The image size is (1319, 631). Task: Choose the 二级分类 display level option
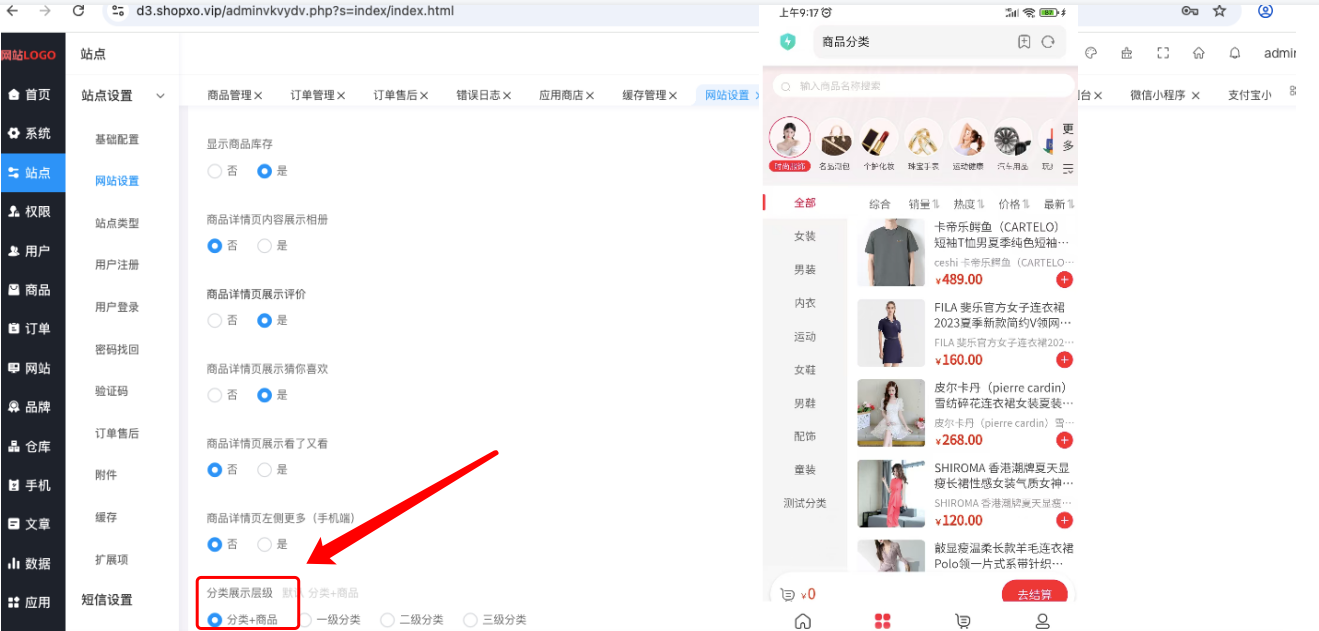point(412,620)
